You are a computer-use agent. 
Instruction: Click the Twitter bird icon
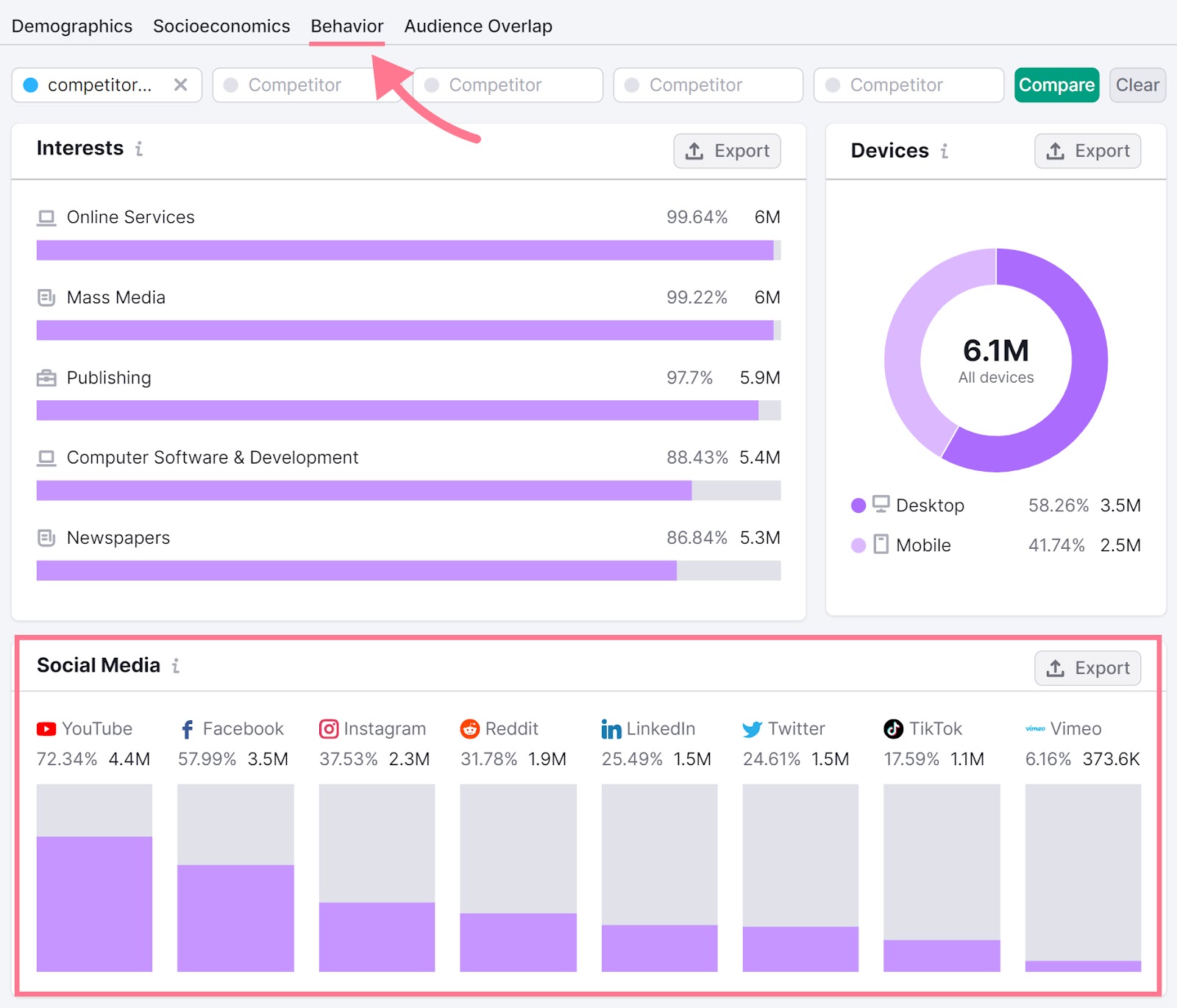pyautogui.click(x=752, y=729)
